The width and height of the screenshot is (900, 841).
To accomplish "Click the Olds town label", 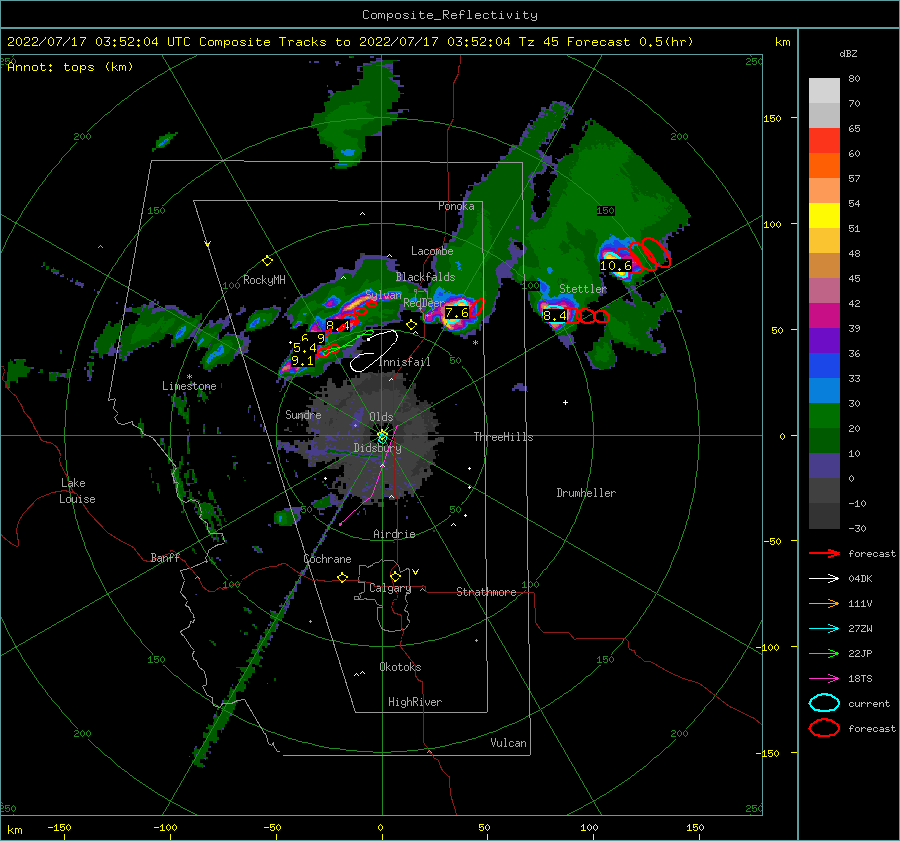I will [x=381, y=417].
